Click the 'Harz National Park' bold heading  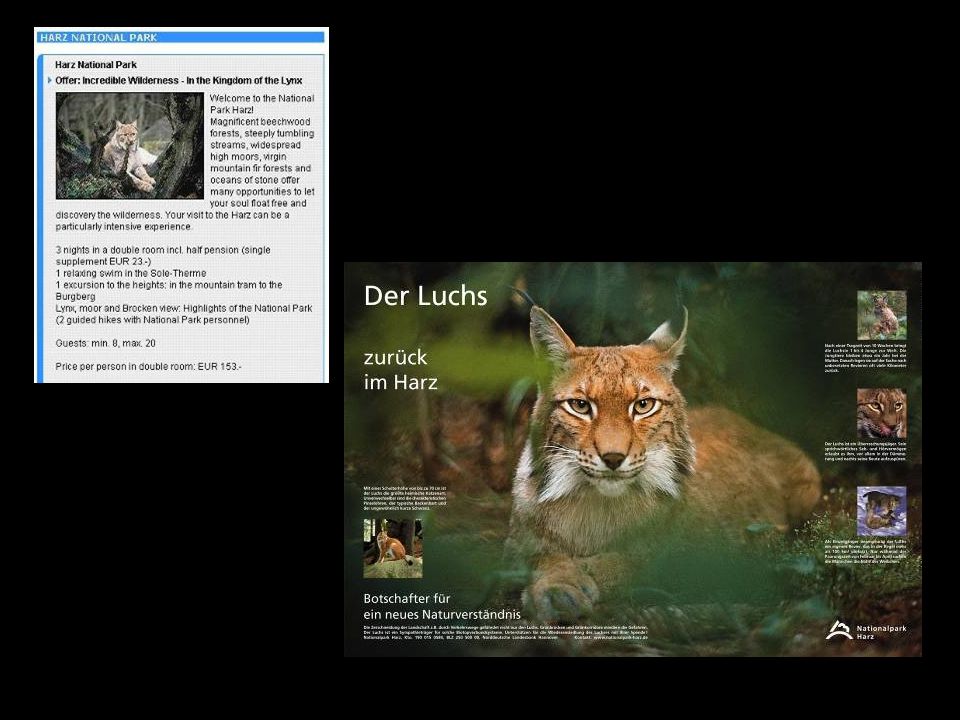96,65
